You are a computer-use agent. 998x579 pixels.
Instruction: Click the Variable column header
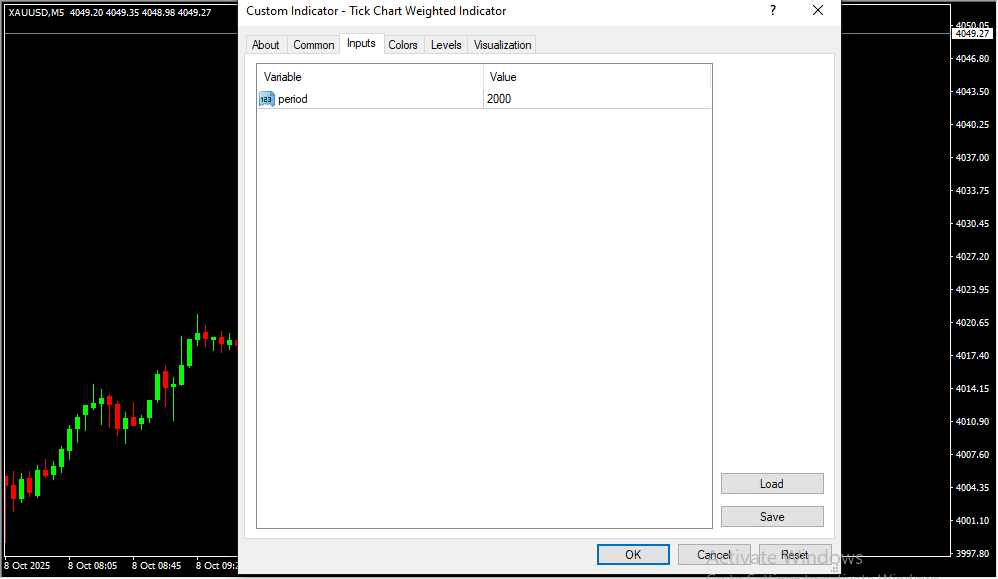coord(370,77)
